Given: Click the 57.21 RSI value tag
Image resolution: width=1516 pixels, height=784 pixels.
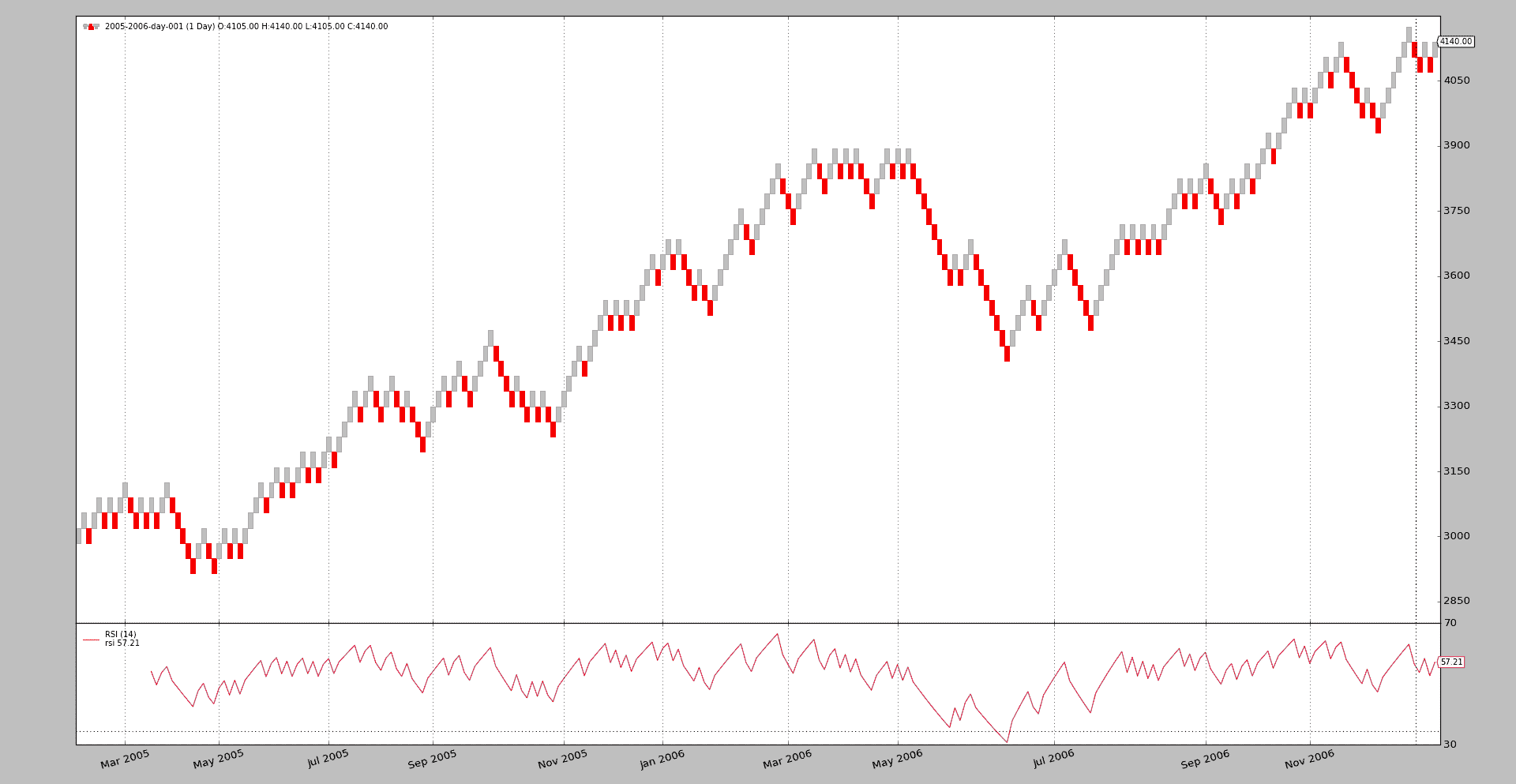Looking at the screenshot, I should pos(1451,662).
